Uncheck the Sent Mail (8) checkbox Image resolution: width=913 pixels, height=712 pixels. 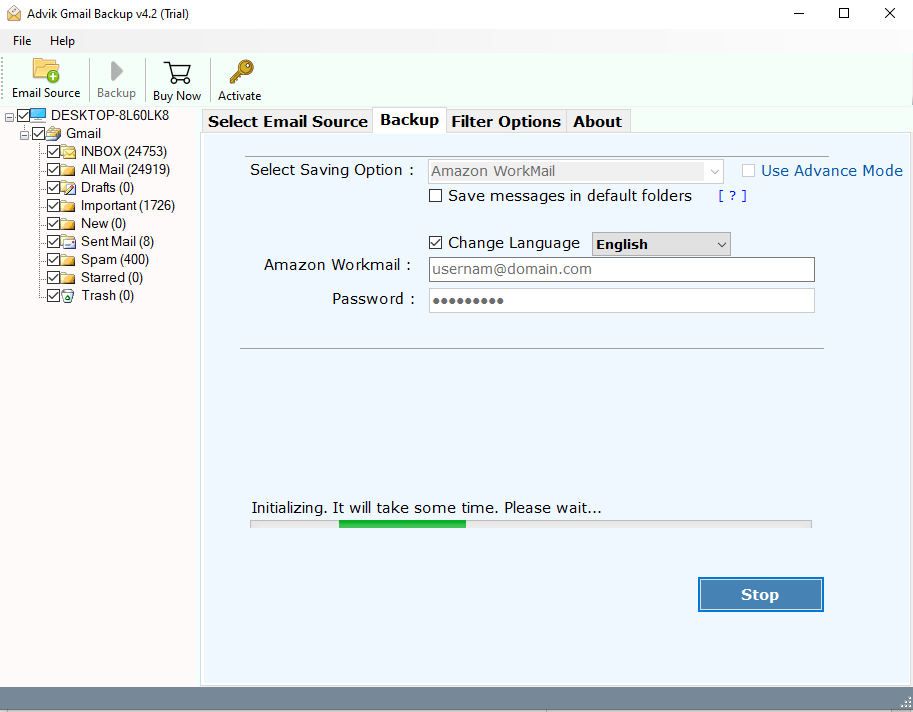(54, 242)
